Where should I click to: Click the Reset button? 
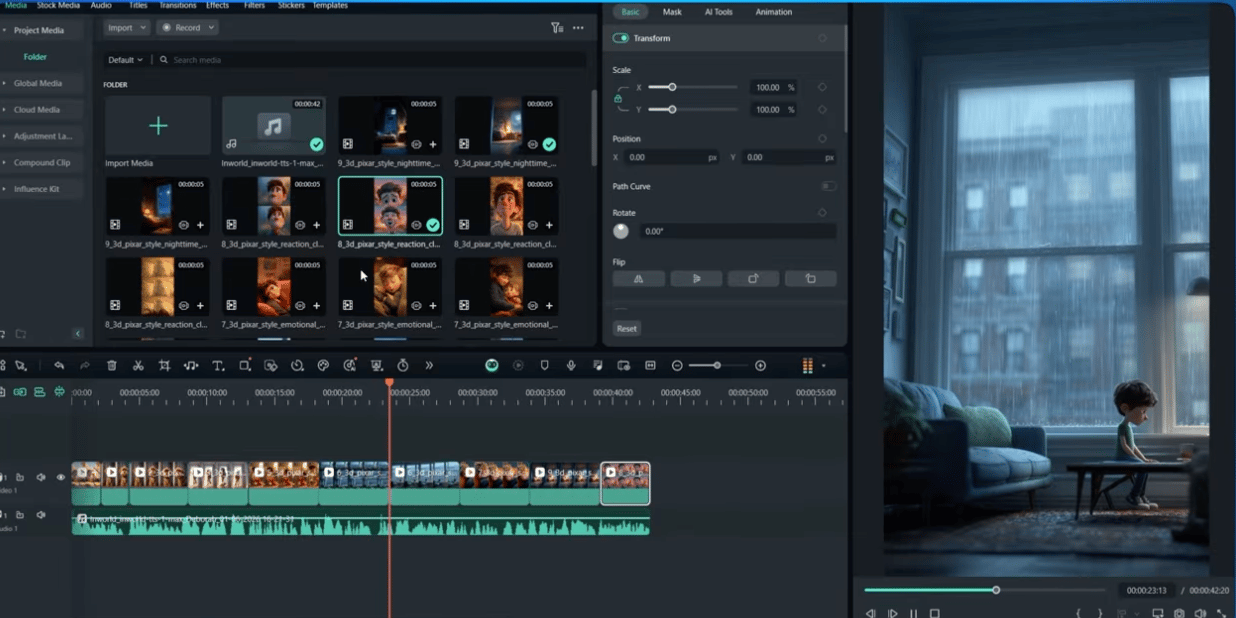pyautogui.click(x=627, y=328)
